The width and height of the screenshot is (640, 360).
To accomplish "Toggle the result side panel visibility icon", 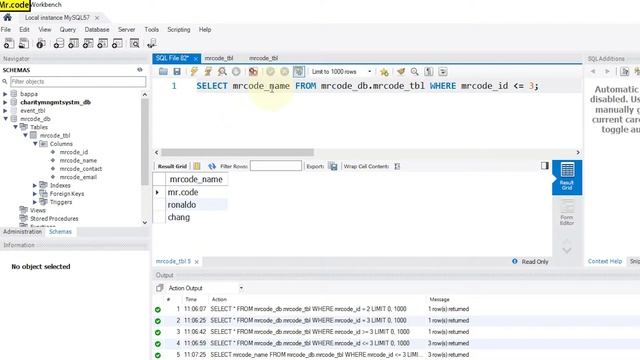I will [544, 165].
